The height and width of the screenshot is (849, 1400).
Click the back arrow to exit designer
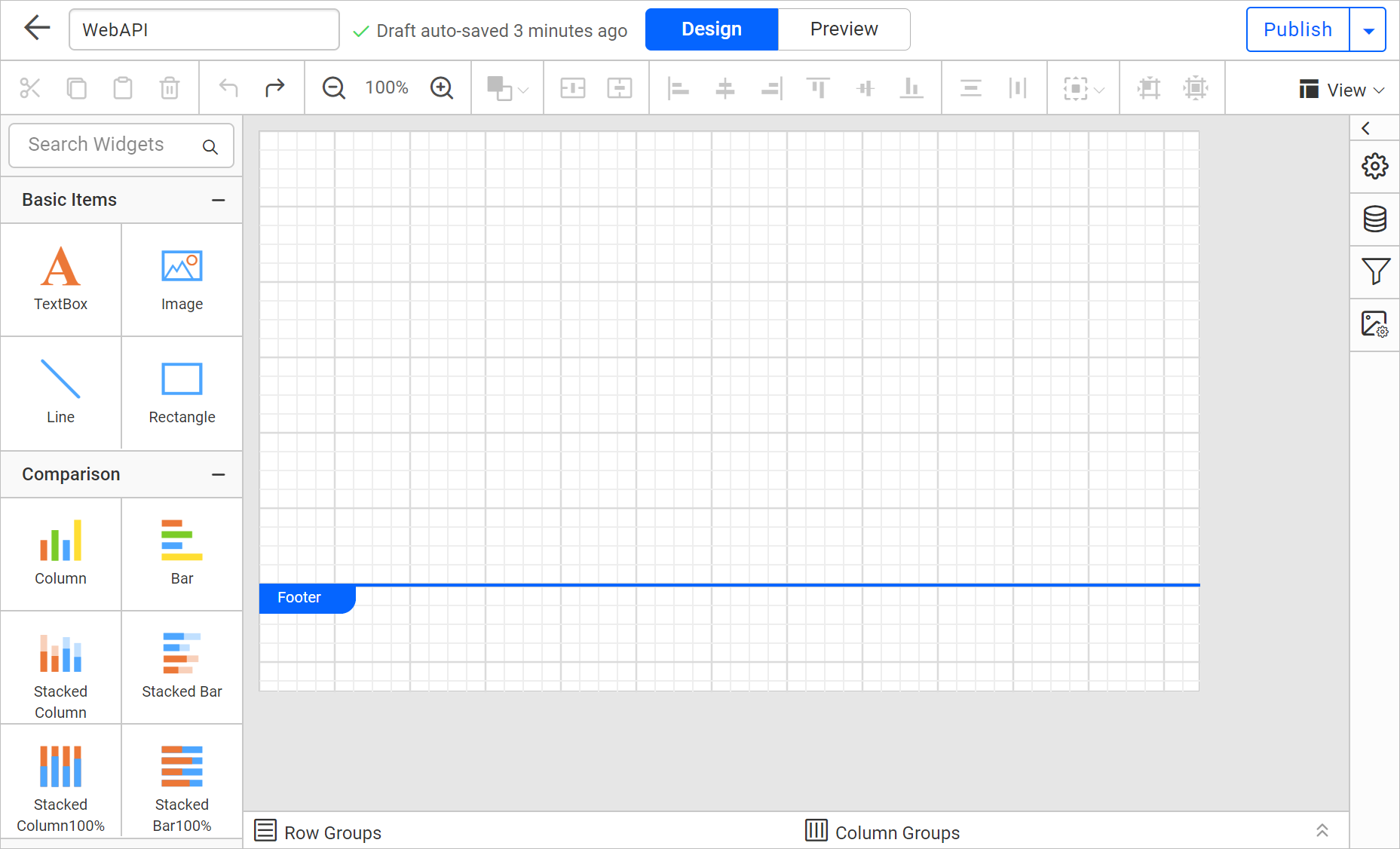[35, 27]
